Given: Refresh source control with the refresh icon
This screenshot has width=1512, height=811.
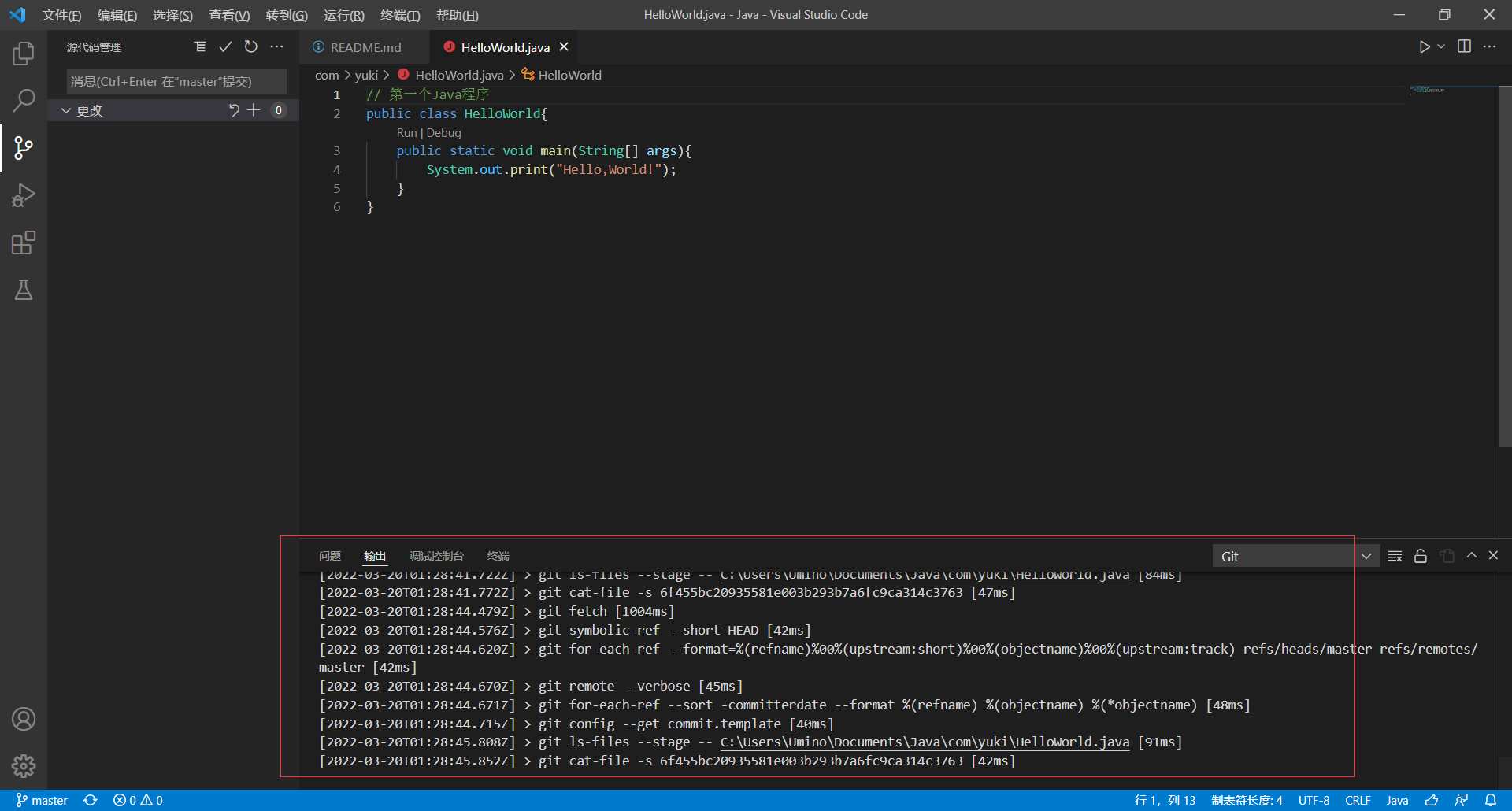Looking at the screenshot, I should pos(250,47).
